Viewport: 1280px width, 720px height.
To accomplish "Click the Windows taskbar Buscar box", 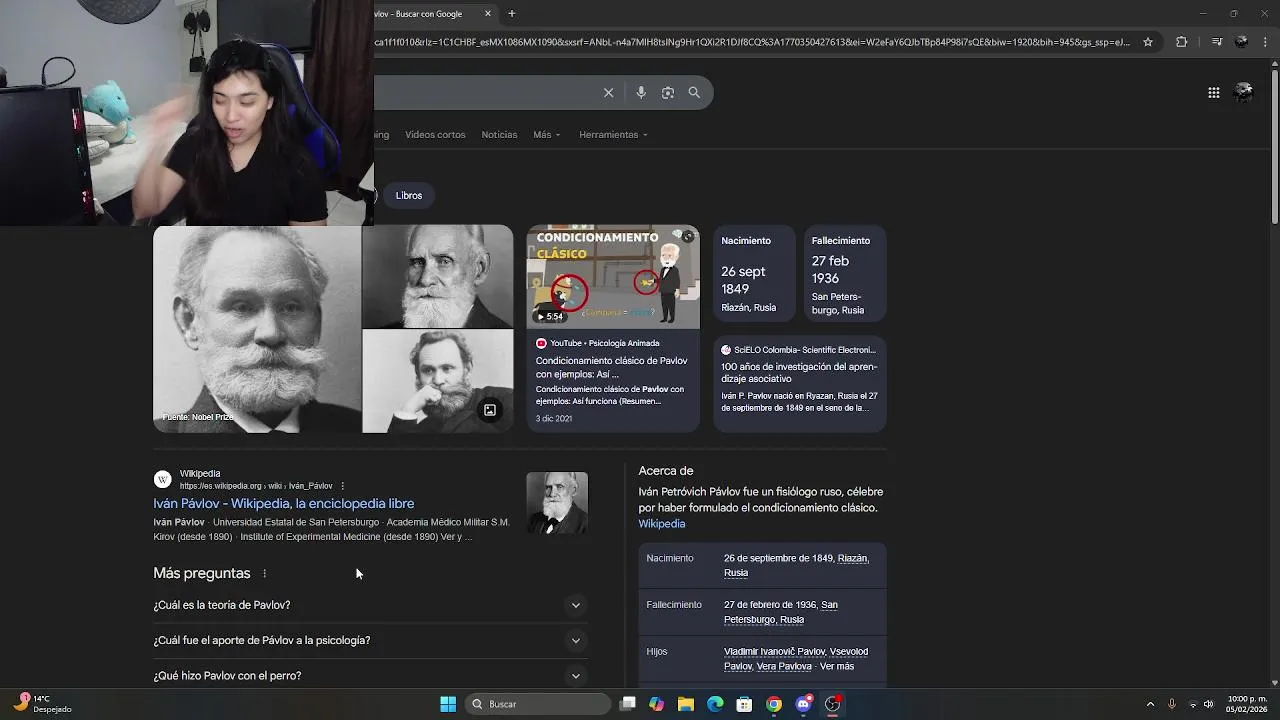I will click(x=540, y=704).
